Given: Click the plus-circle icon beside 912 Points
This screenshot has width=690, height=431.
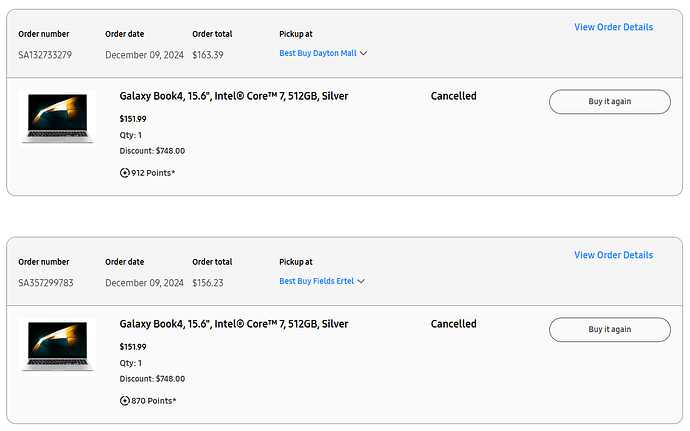Looking at the screenshot, I should [x=125, y=173].
